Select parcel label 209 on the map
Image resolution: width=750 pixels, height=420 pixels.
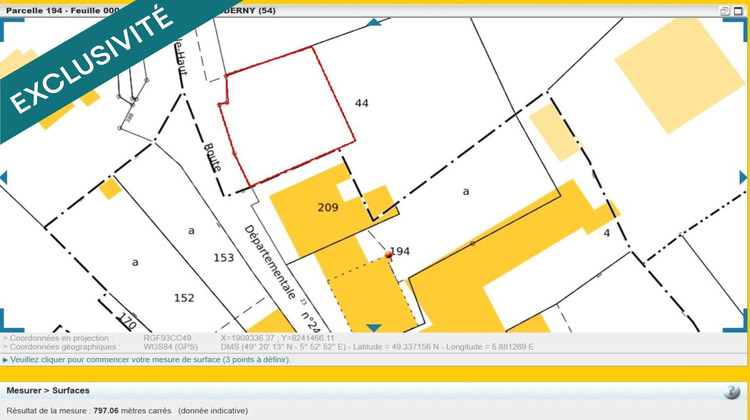tap(328, 207)
